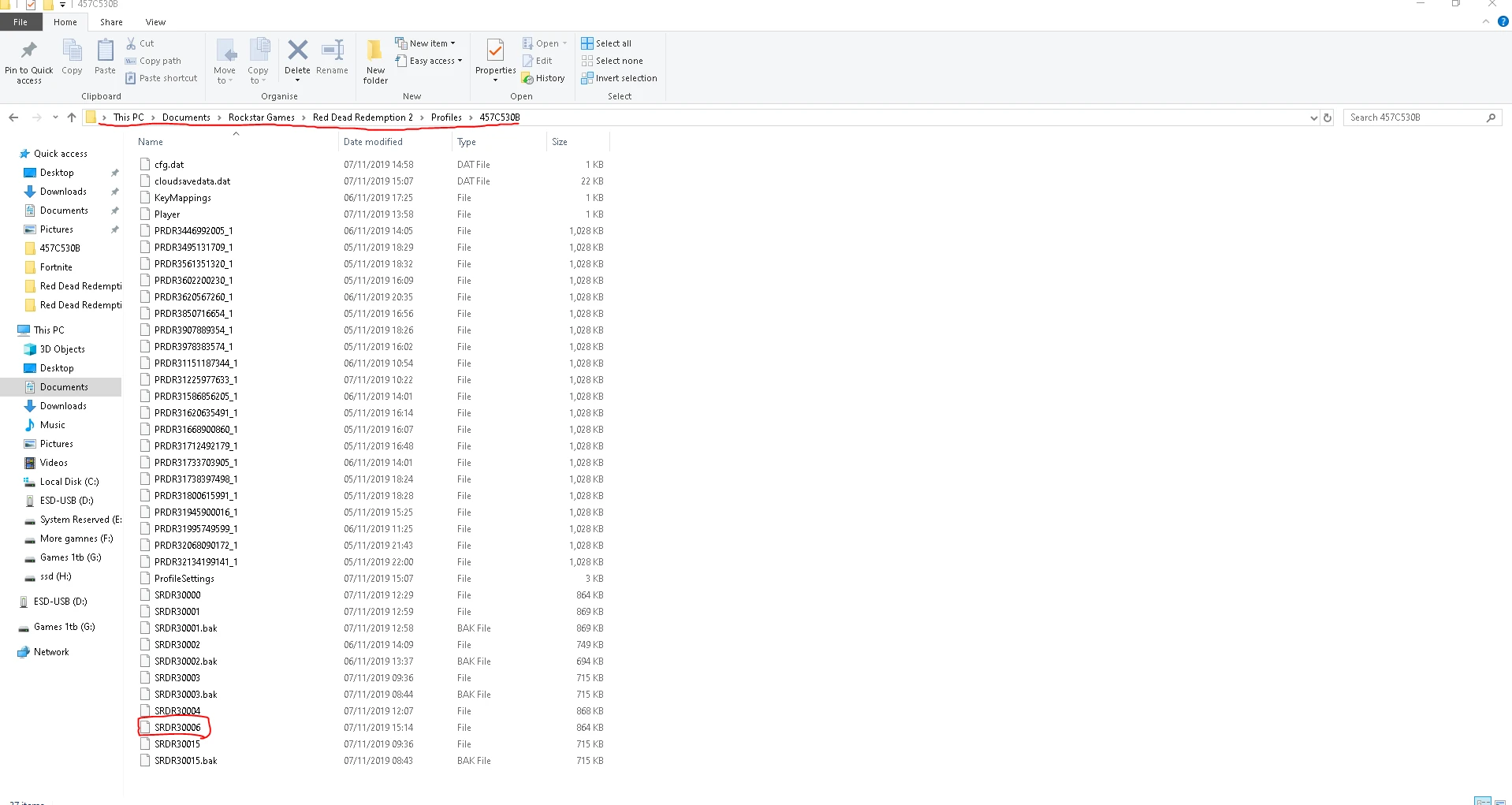Open the New item dropdown
This screenshot has width=1512, height=805.
click(426, 43)
